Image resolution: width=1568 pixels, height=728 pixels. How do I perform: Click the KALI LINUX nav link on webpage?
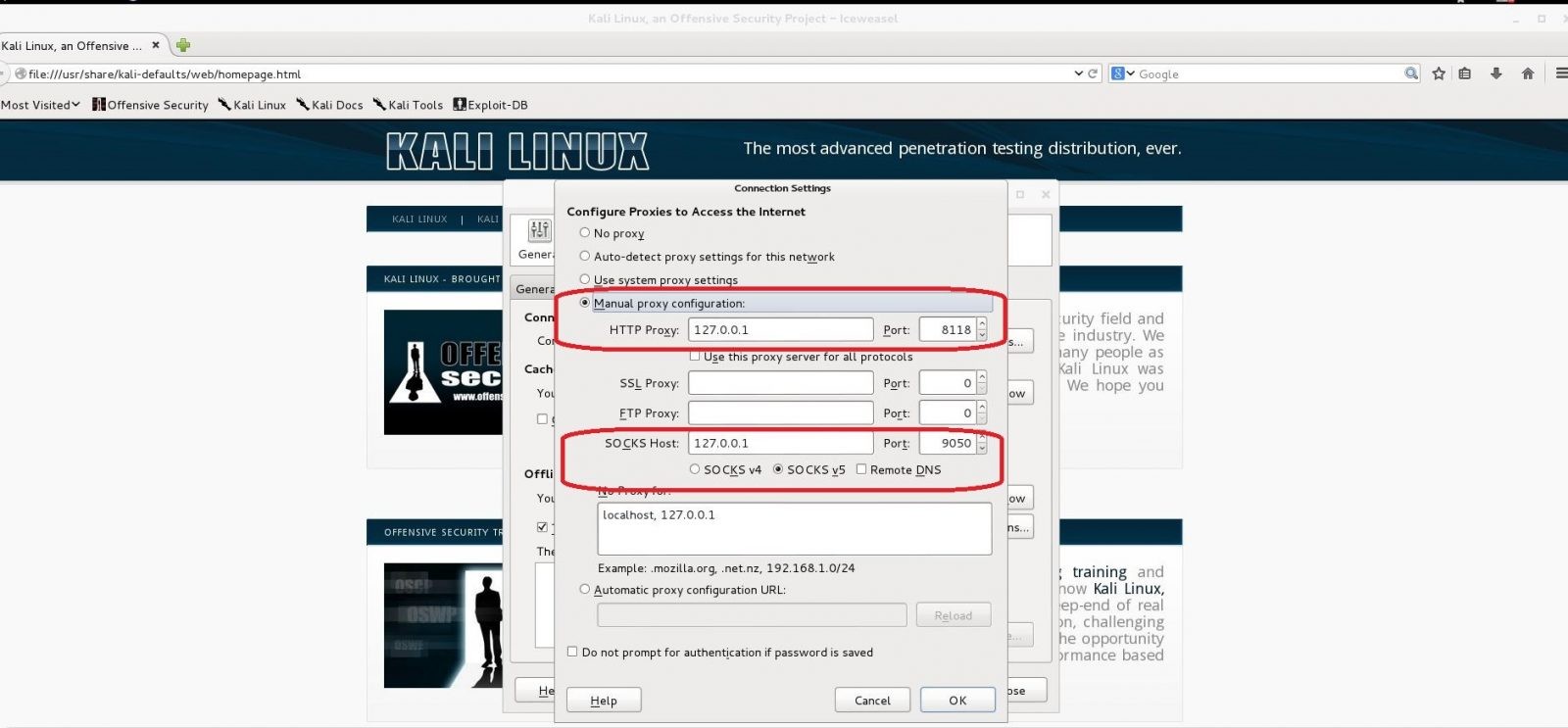click(x=419, y=219)
